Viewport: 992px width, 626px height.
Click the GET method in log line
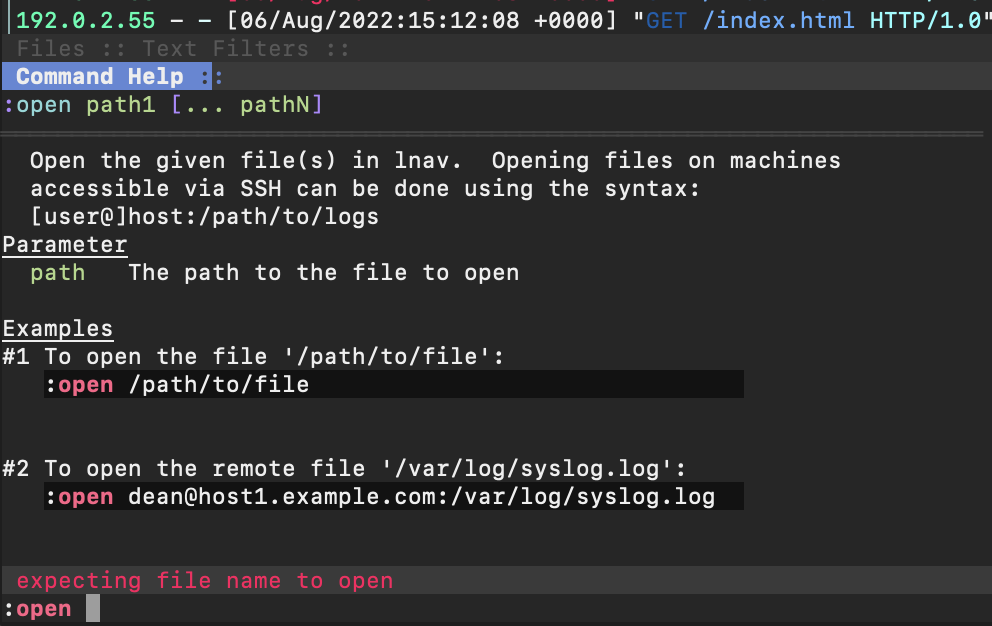[666, 20]
